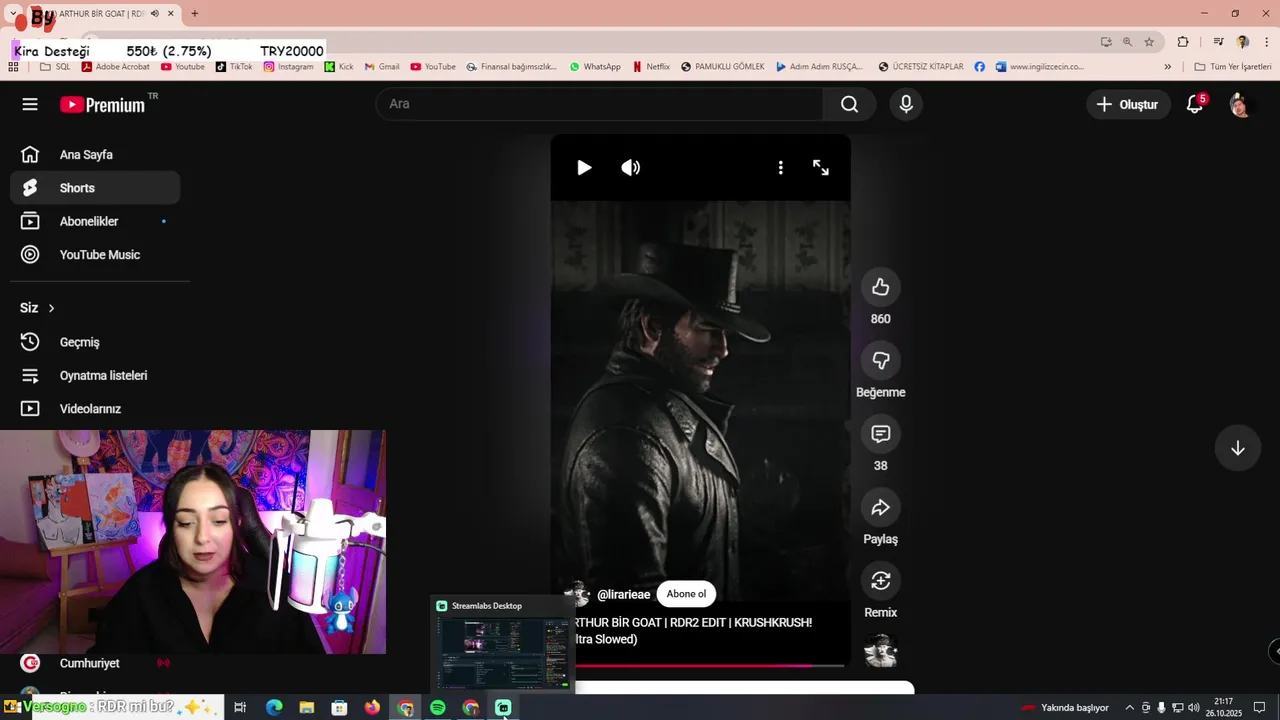Open Oynatma listeleri in the sidebar
This screenshot has height=720, width=1280.
tap(95, 375)
